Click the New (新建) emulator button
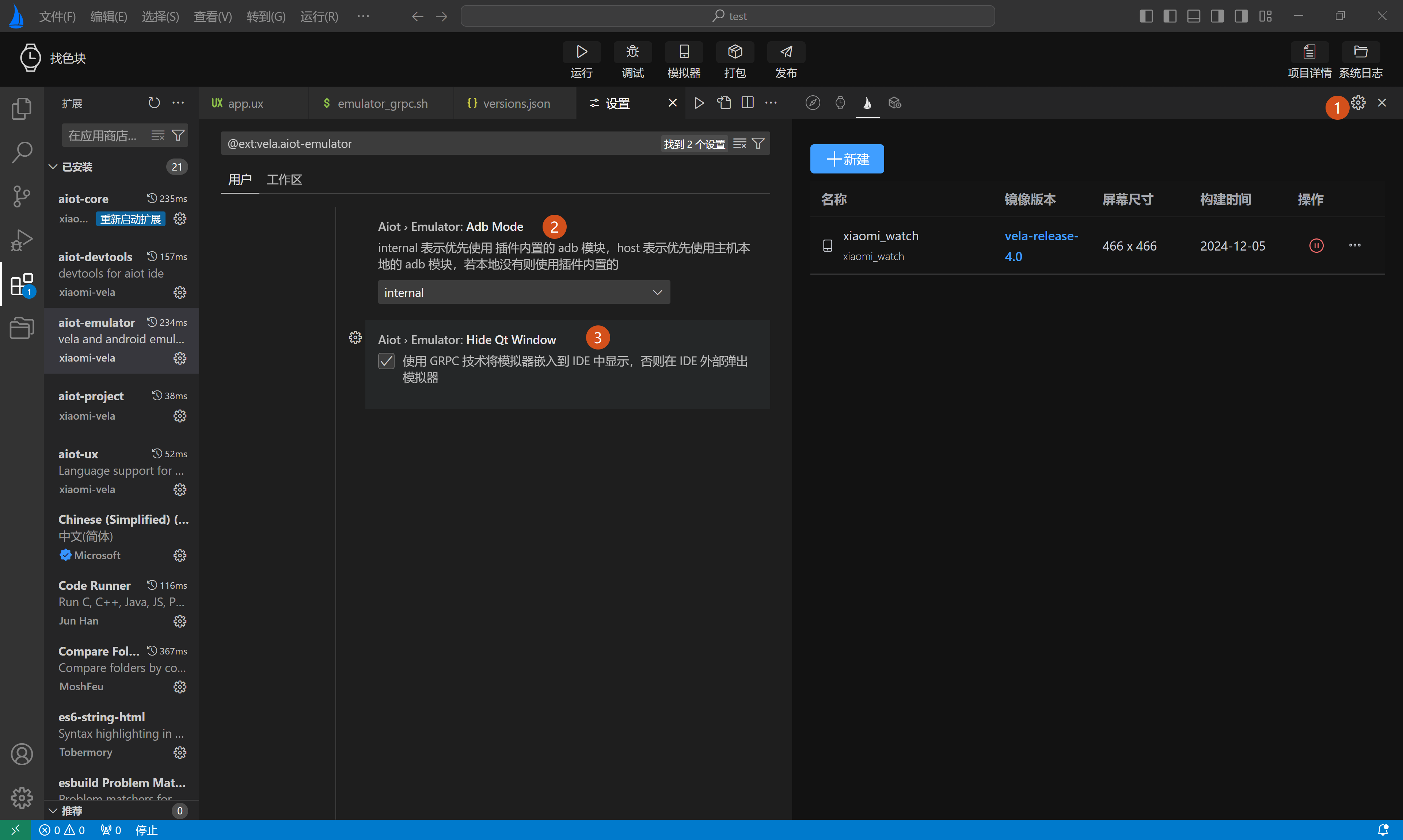Screen dimensions: 1403x840 point(847,159)
